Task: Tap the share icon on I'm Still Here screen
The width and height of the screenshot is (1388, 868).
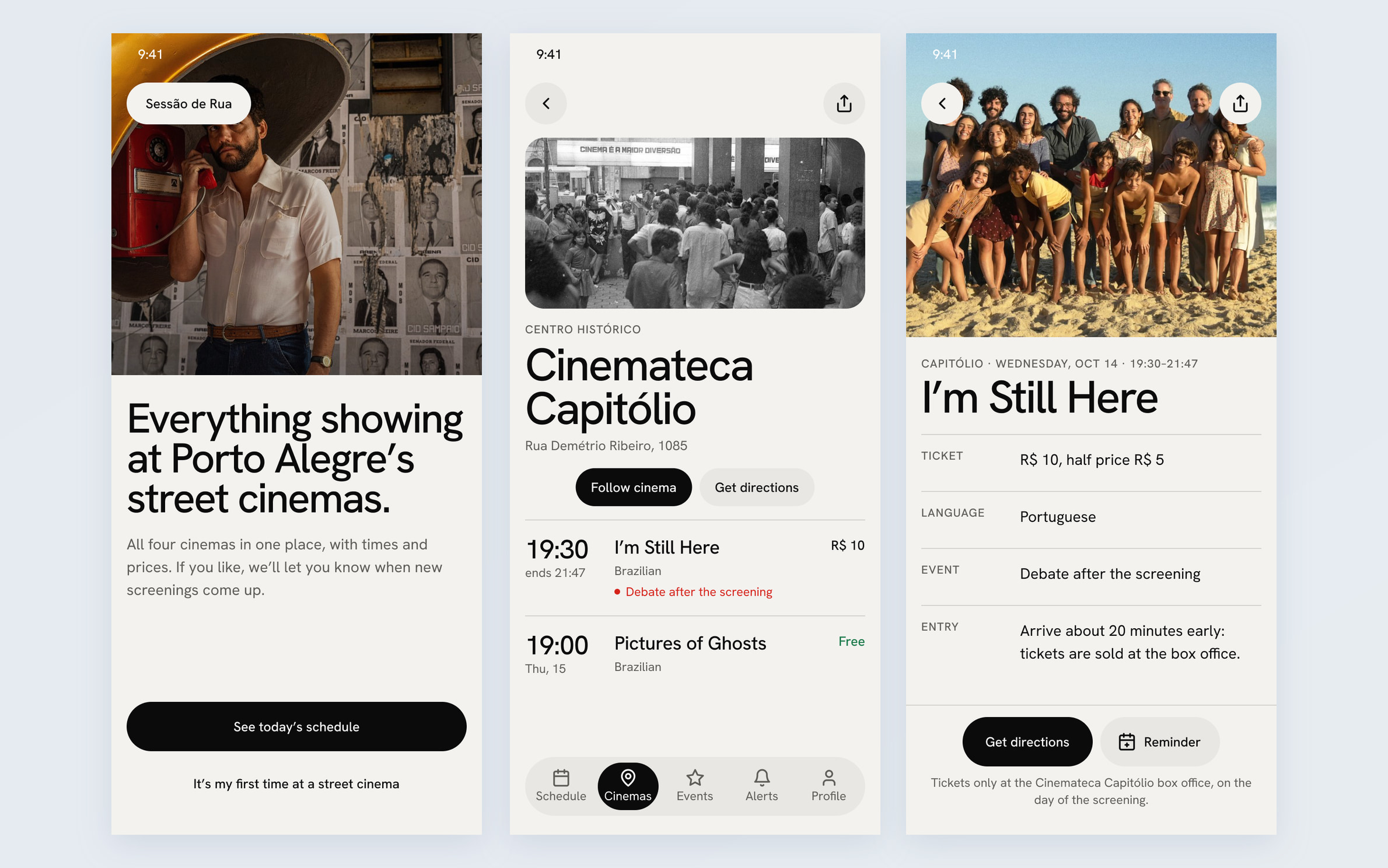Action: click(x=1240, y=103)
